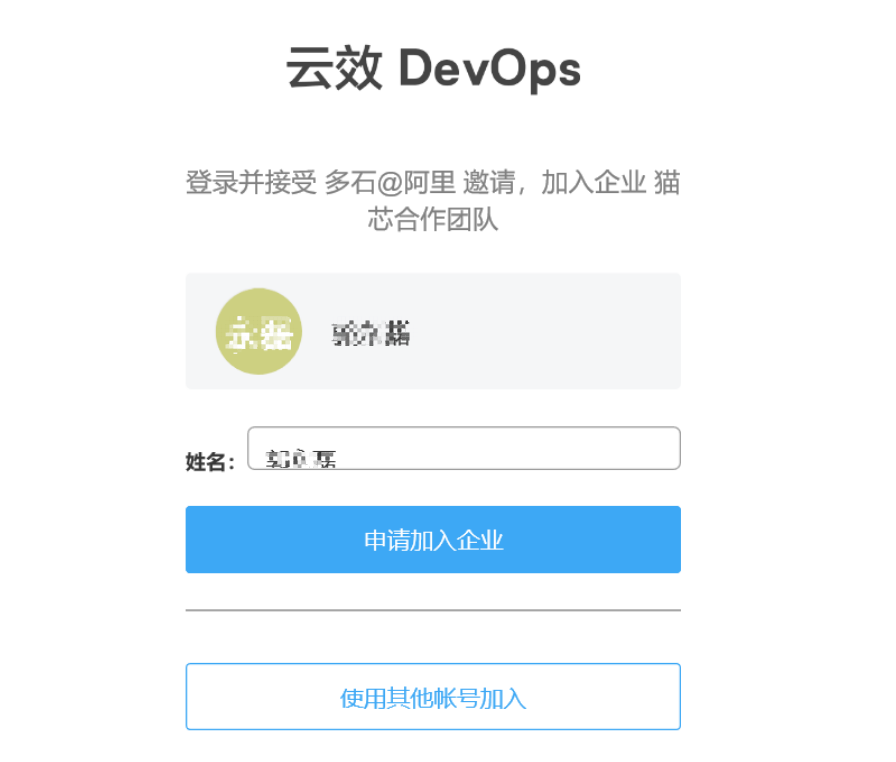Click the horizontal divider below apply button

tap(433, 610)
